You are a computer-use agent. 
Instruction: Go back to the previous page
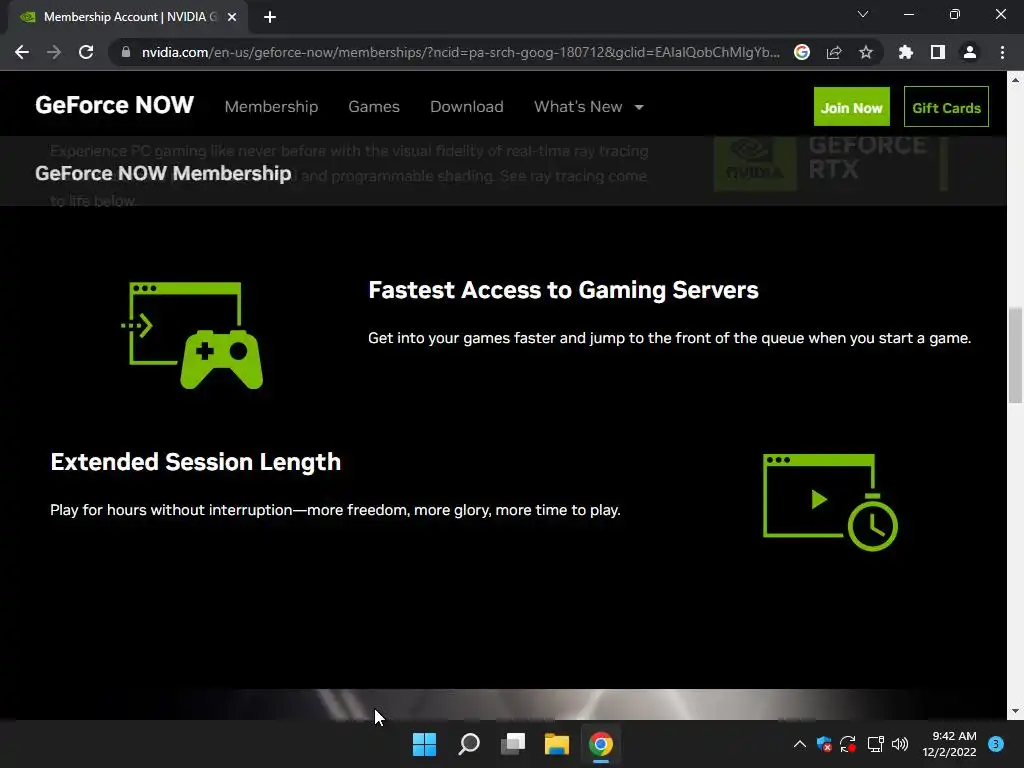tap(22, 52)
